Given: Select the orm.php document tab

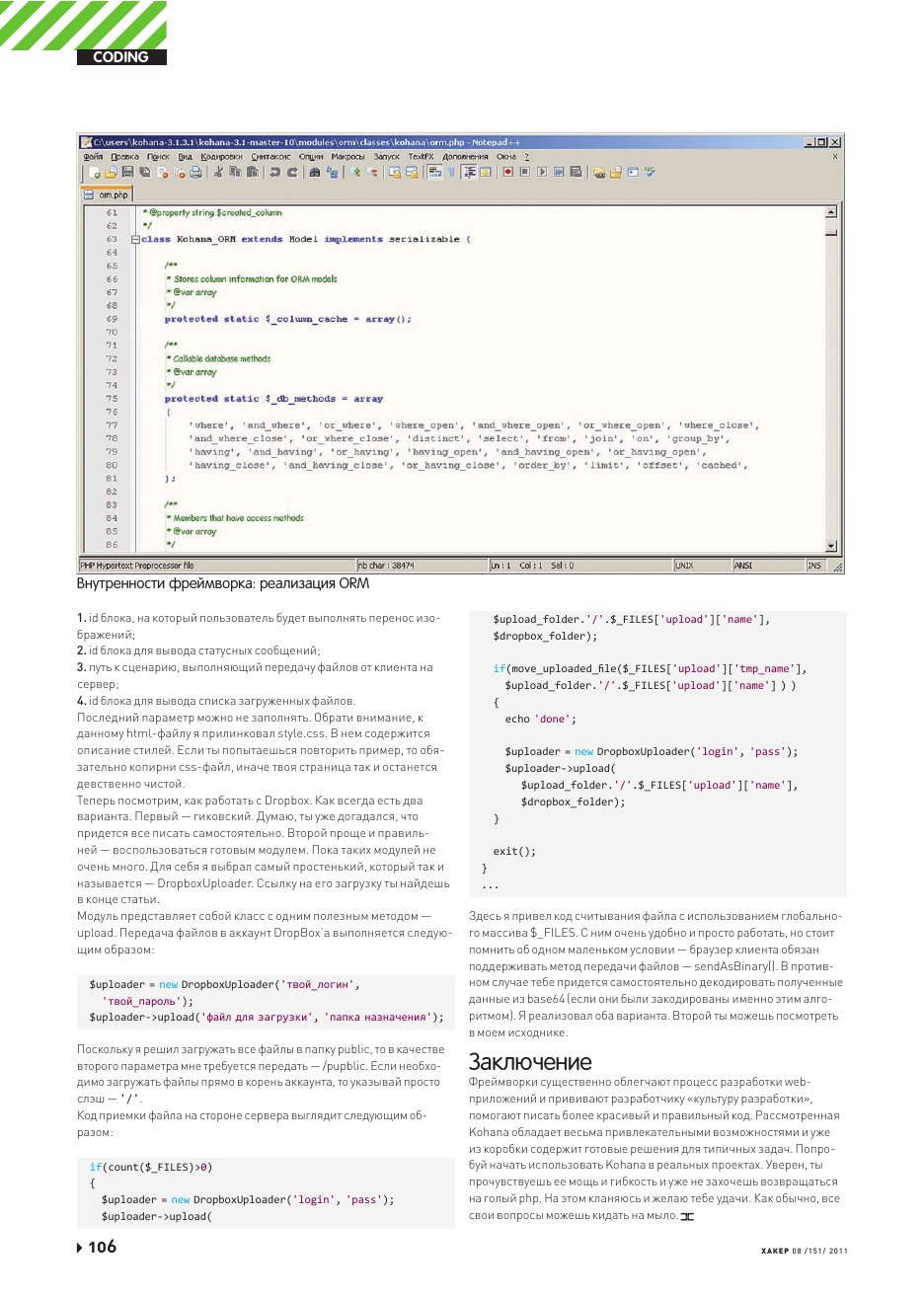Looking at the screenshot, I should 107,194.
